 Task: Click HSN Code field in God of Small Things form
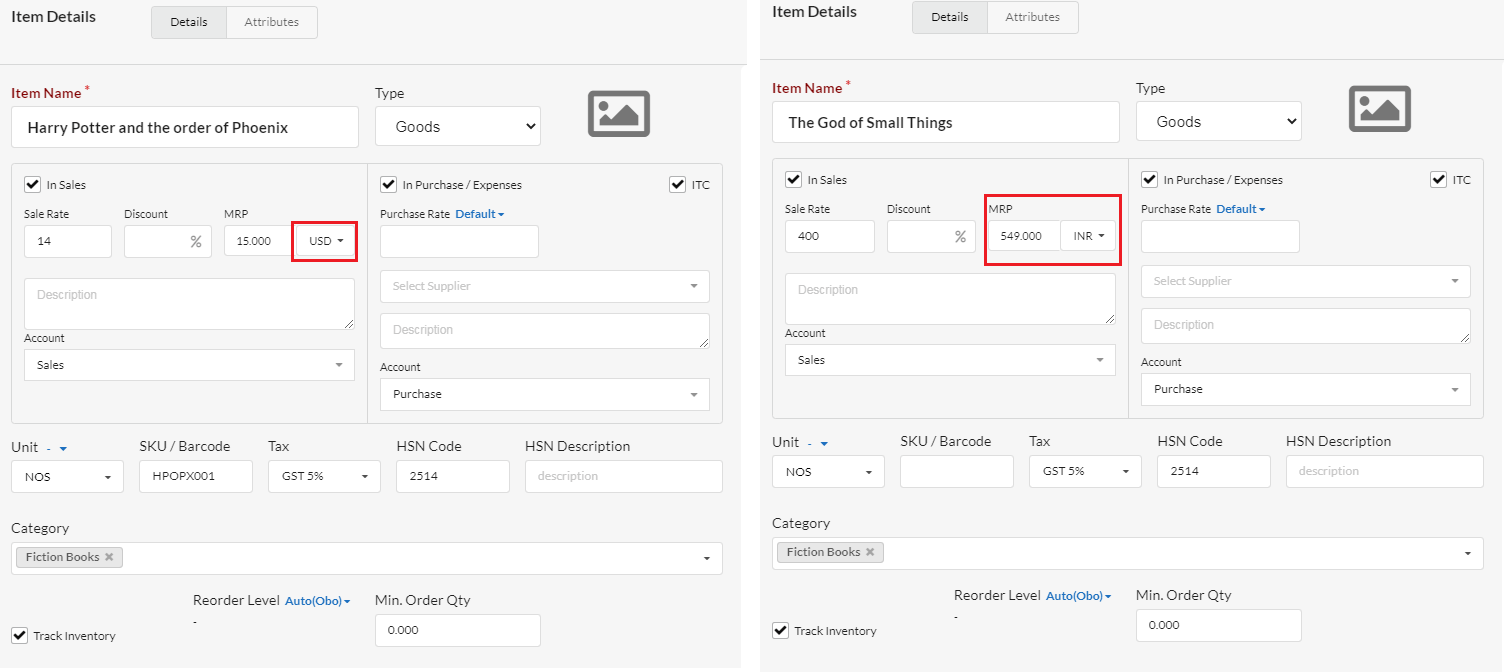pos(1214,471)
